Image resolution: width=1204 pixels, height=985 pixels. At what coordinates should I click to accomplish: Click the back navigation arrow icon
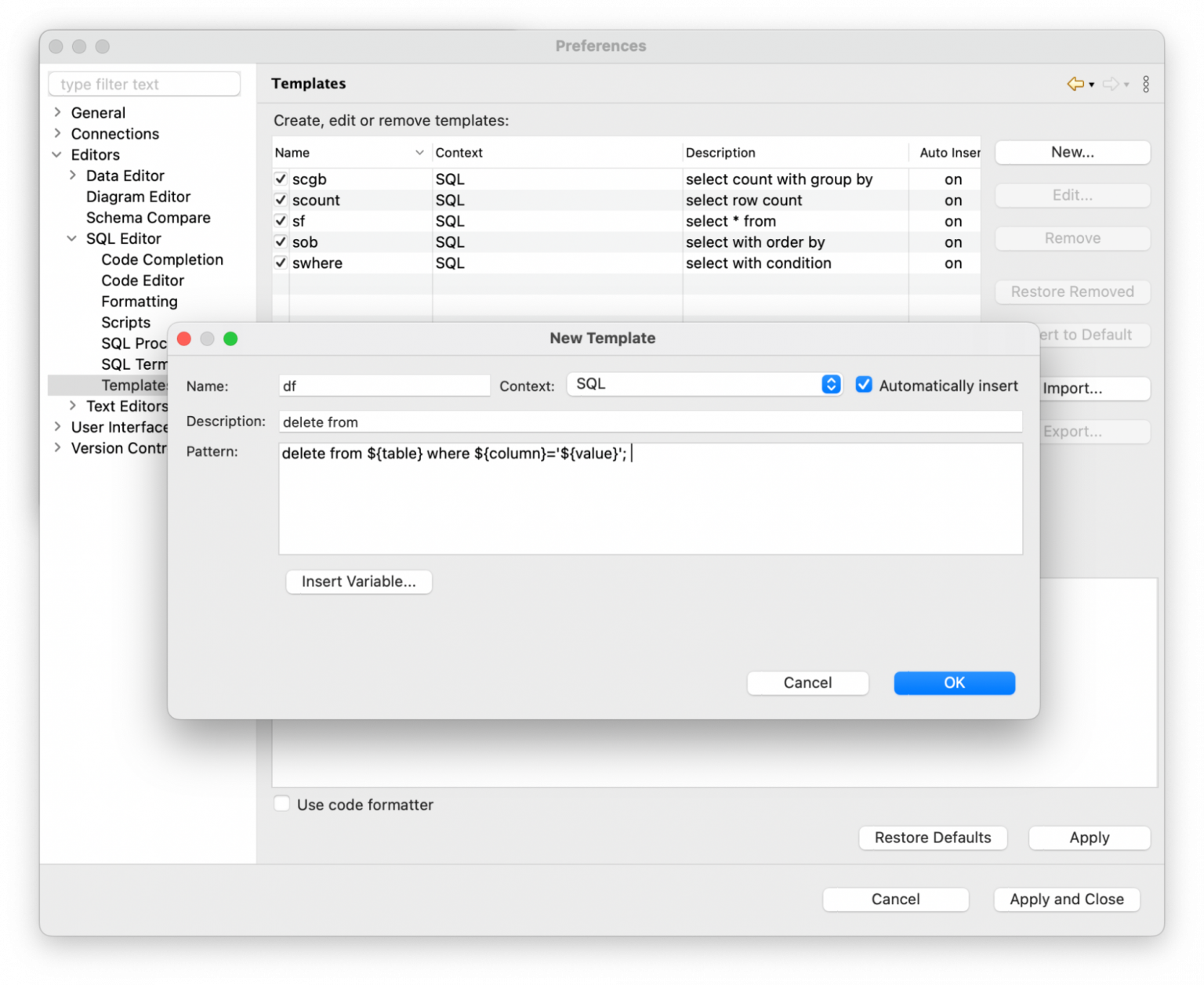pos(1075,84)
